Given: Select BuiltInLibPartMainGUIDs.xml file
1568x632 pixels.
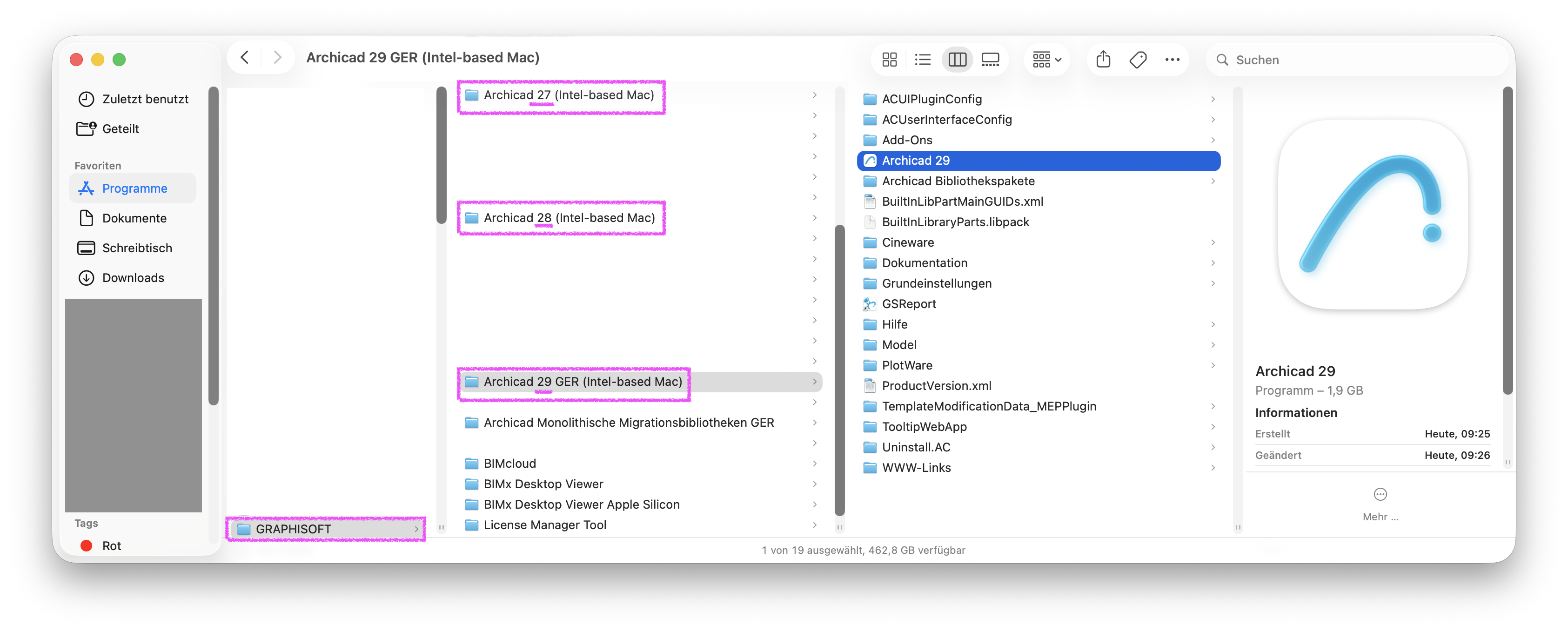Looking at the screenshot, I should 1039,202.
